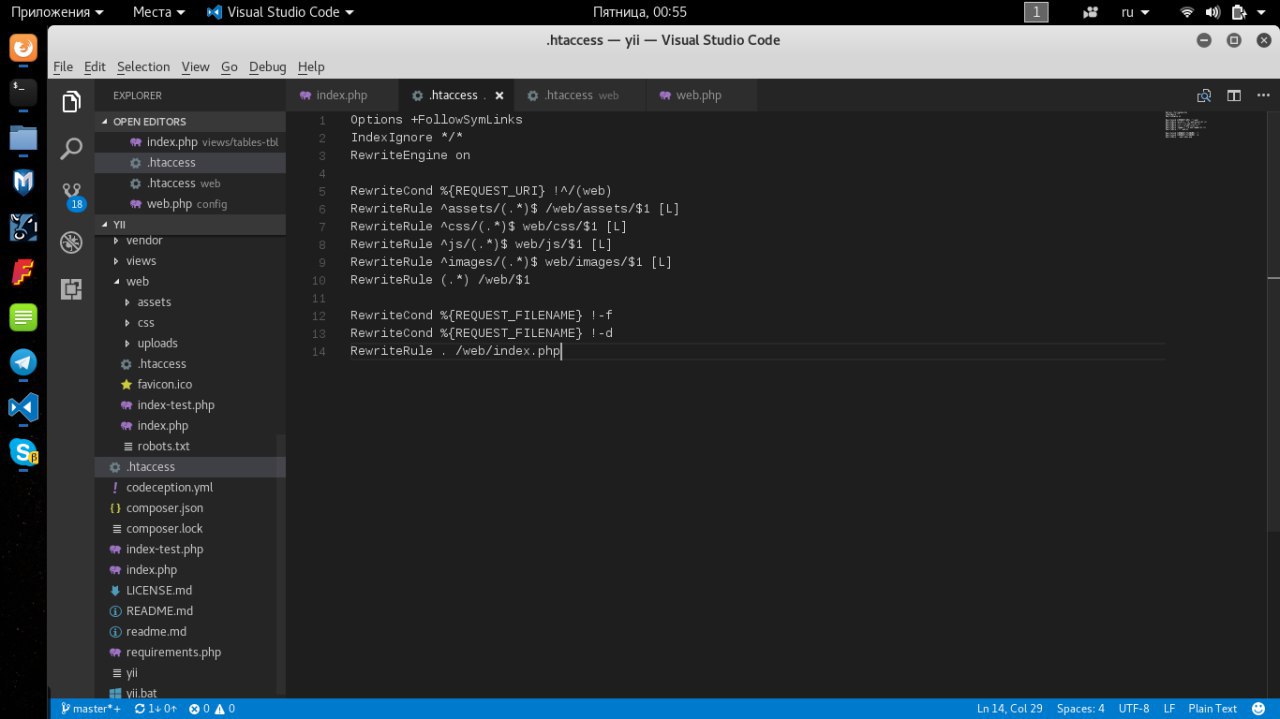Expand the assets folder
Screen dimensions: 1280x719
tap(190, 302)
